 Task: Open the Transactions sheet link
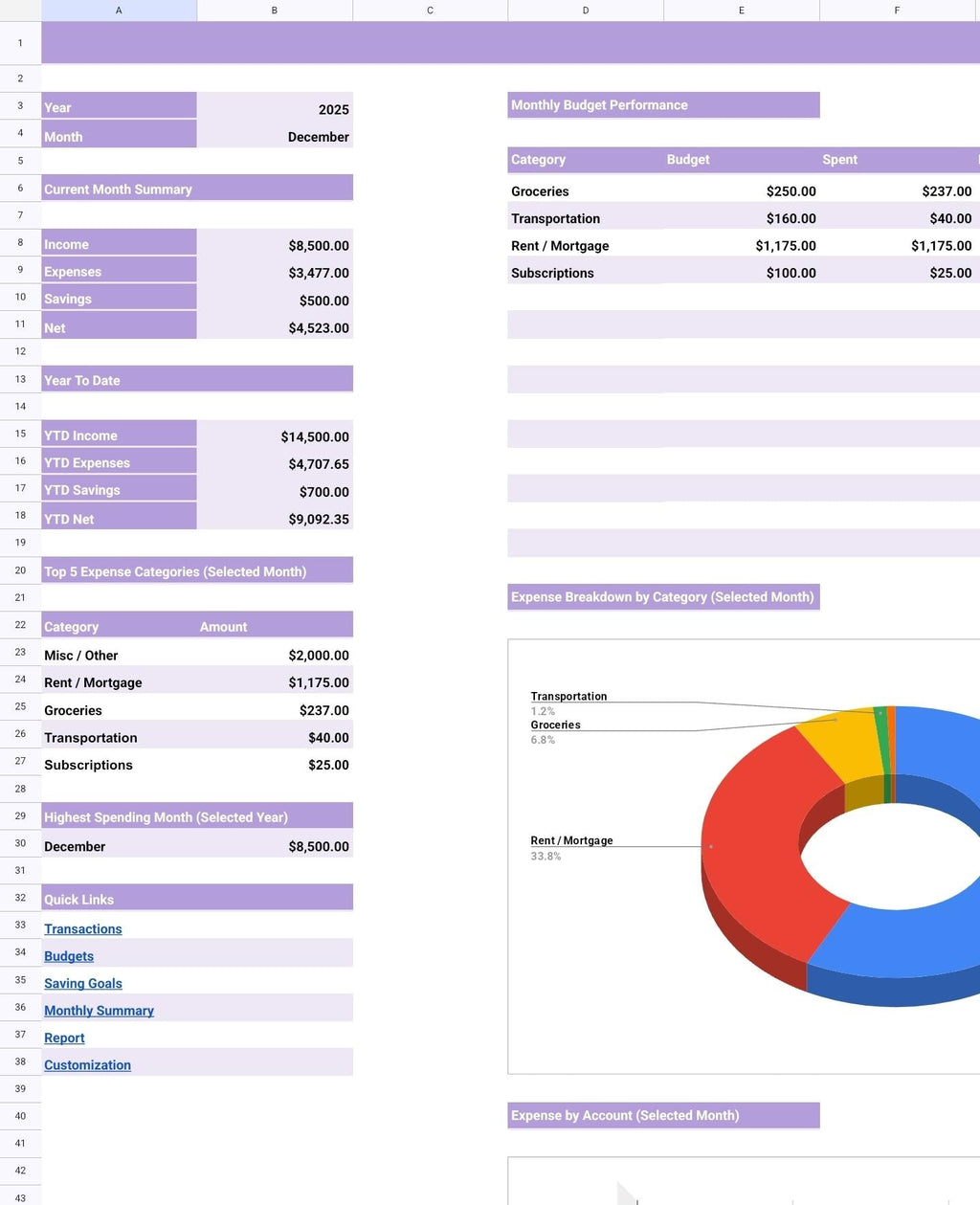click(x=82, y=928)
